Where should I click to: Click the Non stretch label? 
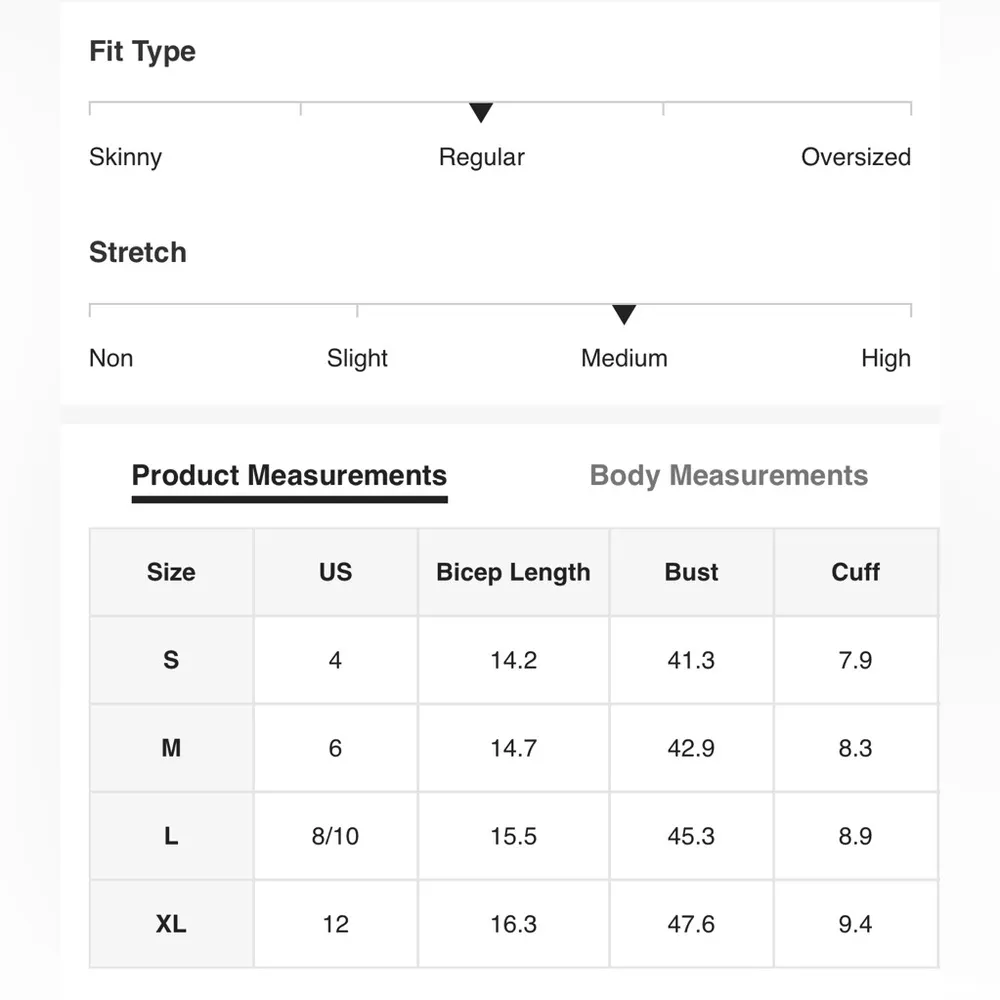pyautogui.click(x=111, y=358)
